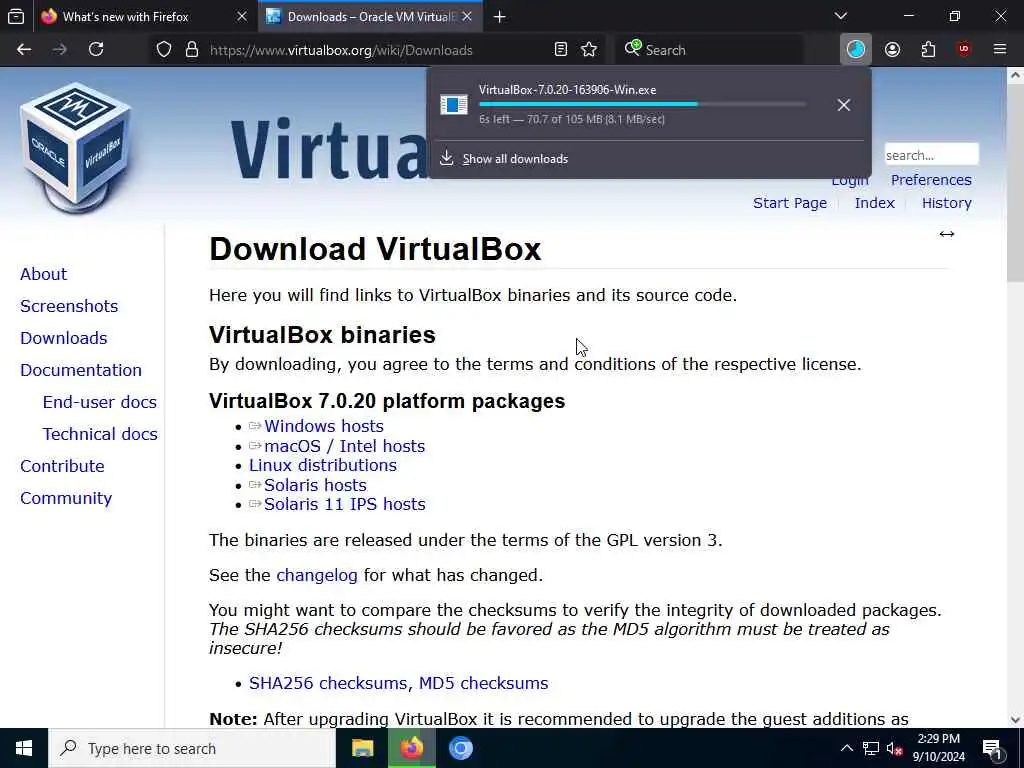Image resolution: width=1024 pixels, height=768 pixels.
Task: Bookmark this page with the star icon
Action: 589,50
